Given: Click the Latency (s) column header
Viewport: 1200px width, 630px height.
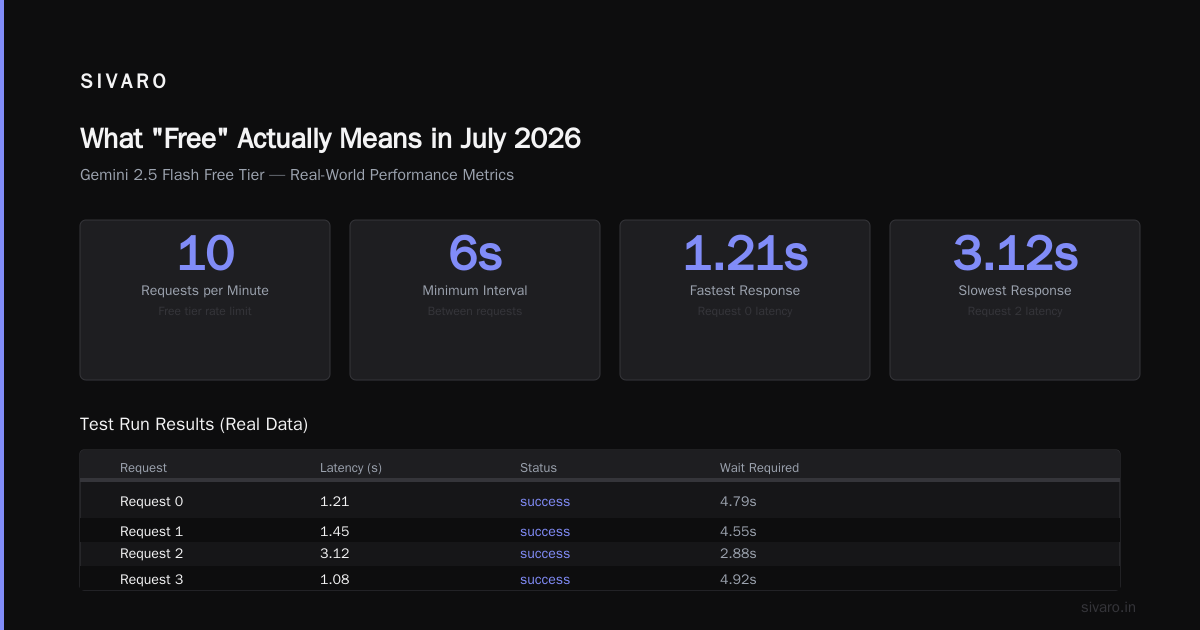Looking at the screenshot, I should pos(351,467).
